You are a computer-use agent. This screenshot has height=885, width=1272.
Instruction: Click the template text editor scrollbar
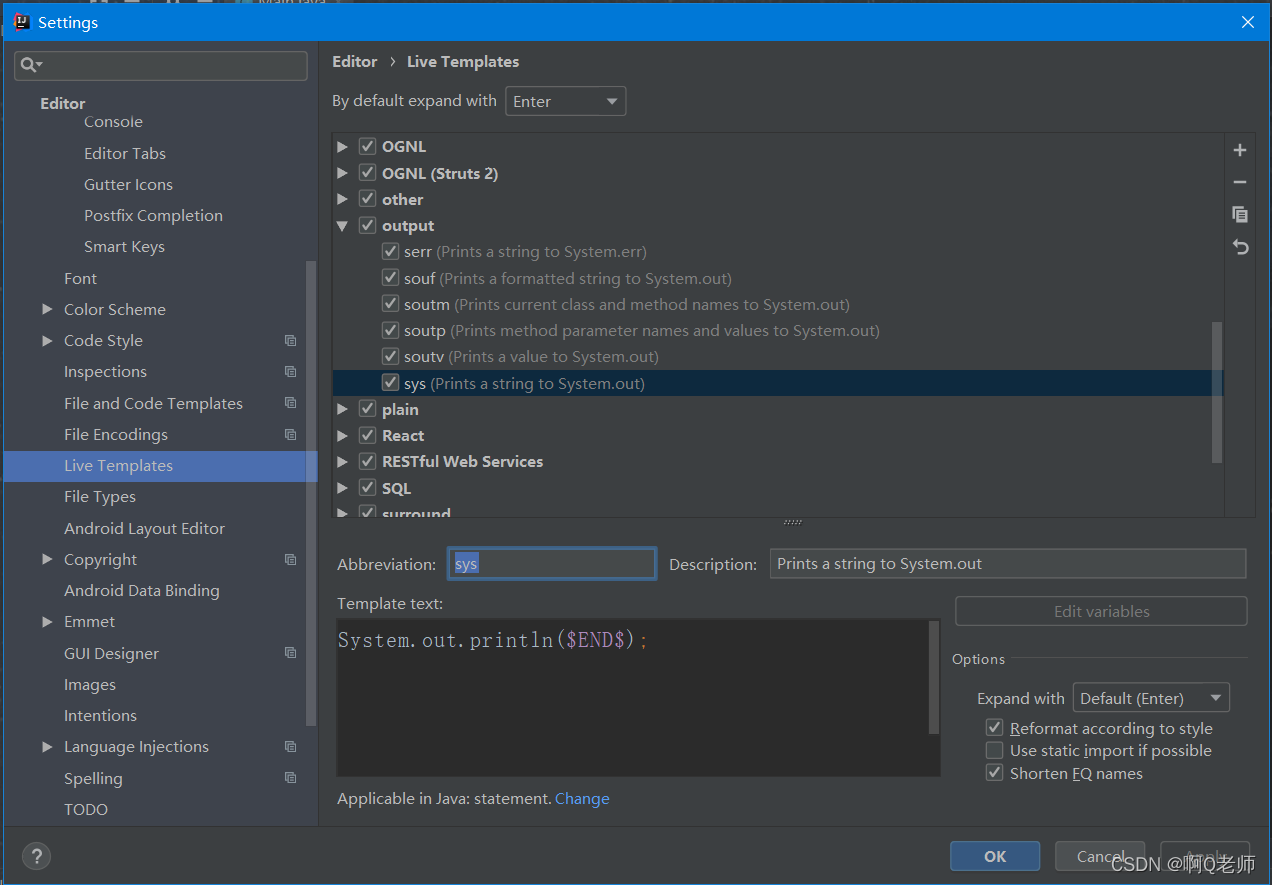pyautogui.click(x=934, y=678)
